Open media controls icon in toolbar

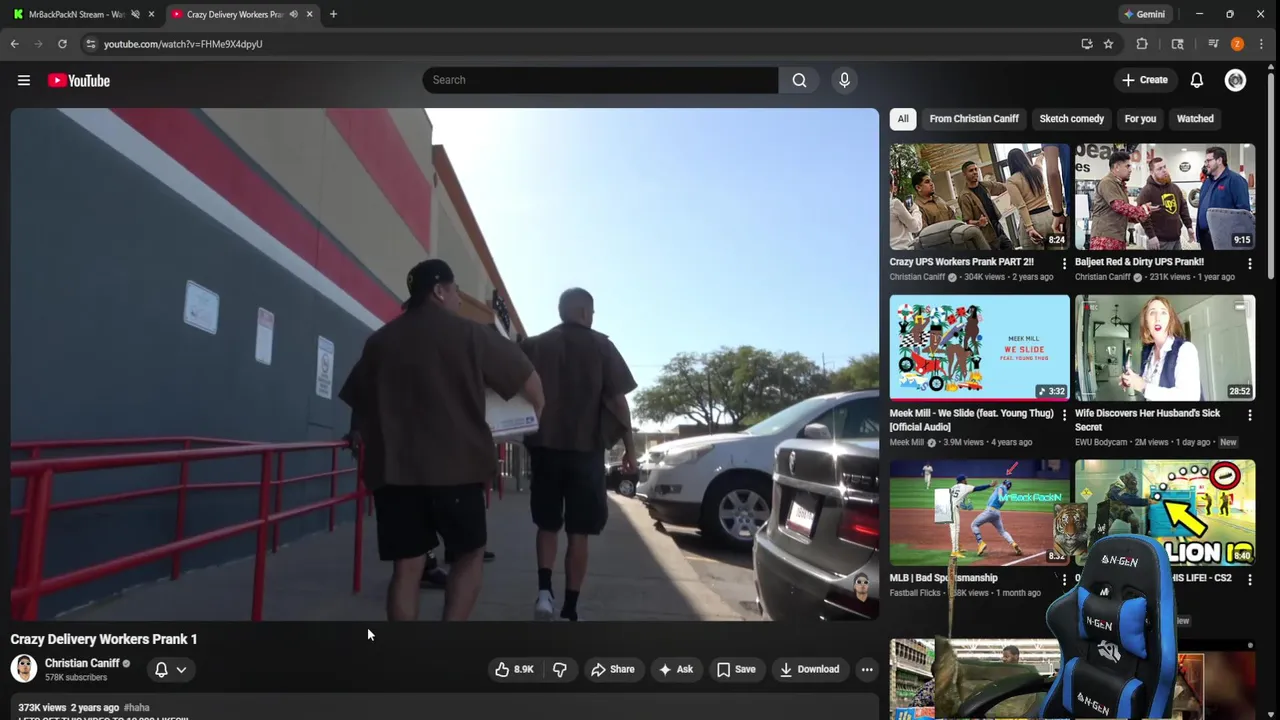(x=1213, y=44)
